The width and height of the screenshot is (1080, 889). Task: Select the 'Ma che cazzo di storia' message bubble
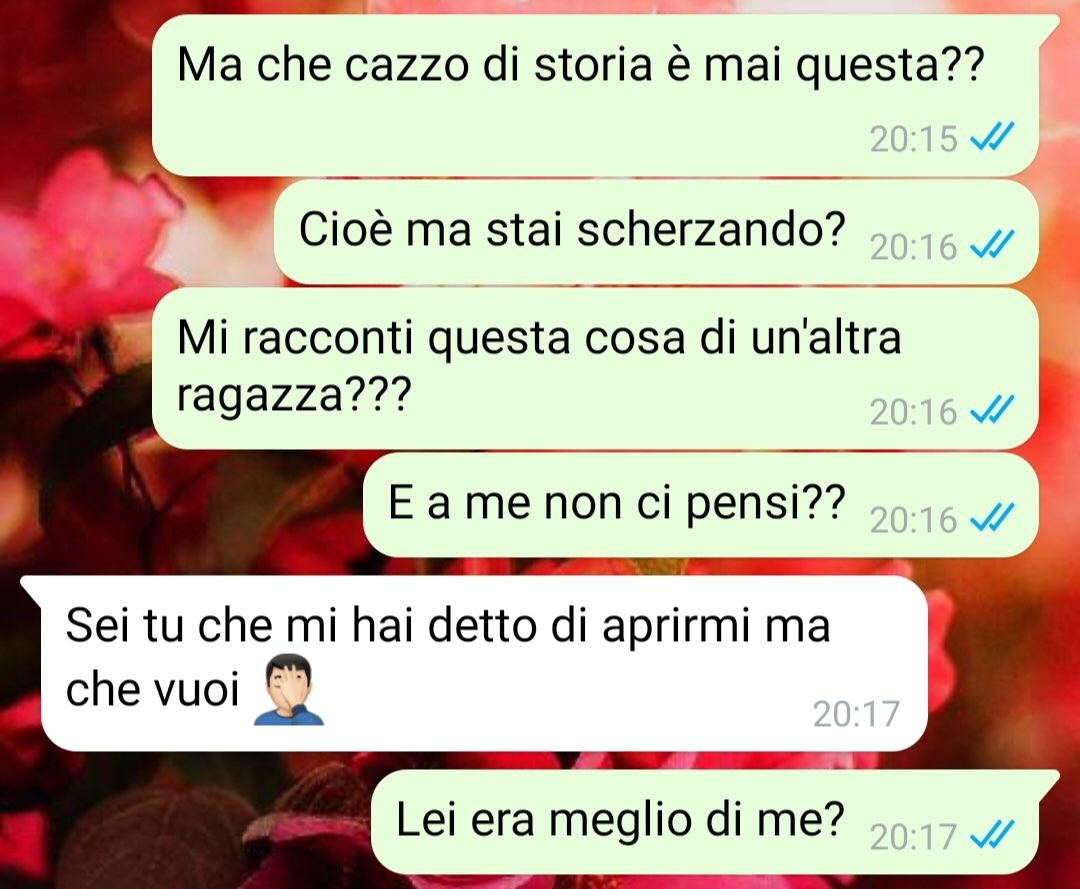point(596,95)
